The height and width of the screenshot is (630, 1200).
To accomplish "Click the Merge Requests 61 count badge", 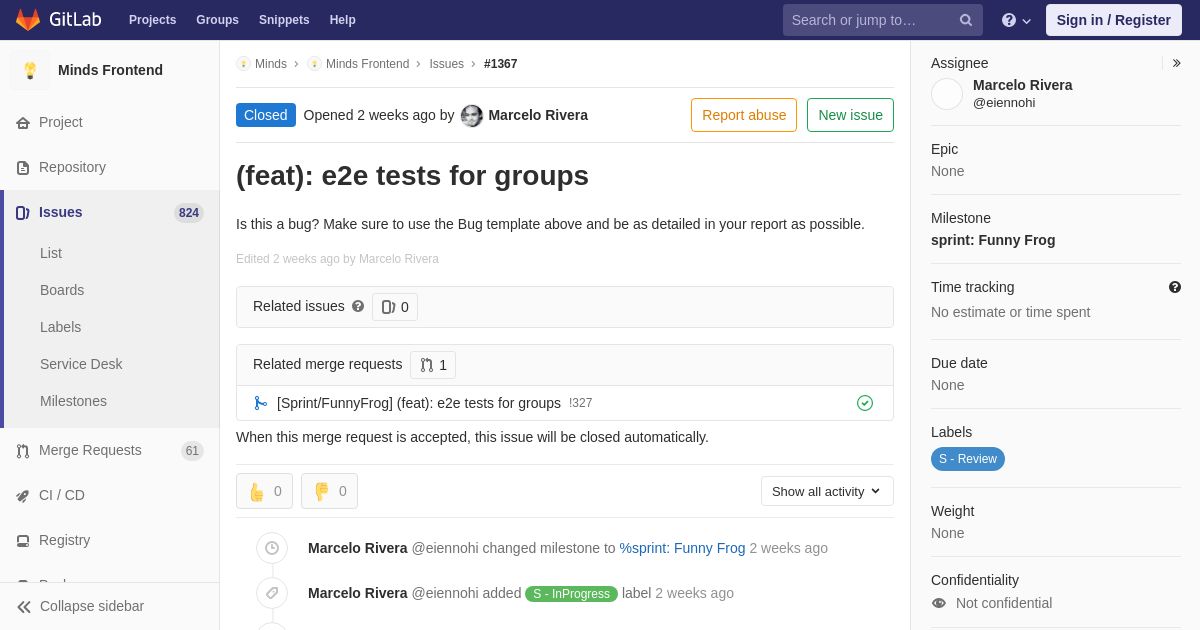I will tap(192, 451).
